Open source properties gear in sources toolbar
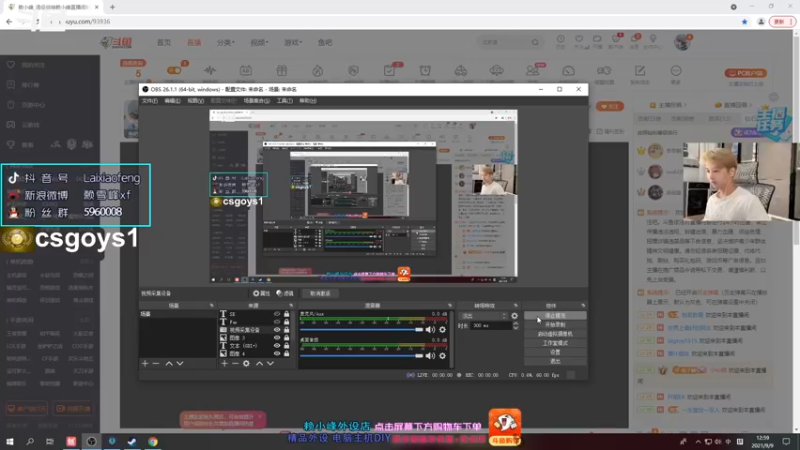The image size is (800, 450). point(246,363)
